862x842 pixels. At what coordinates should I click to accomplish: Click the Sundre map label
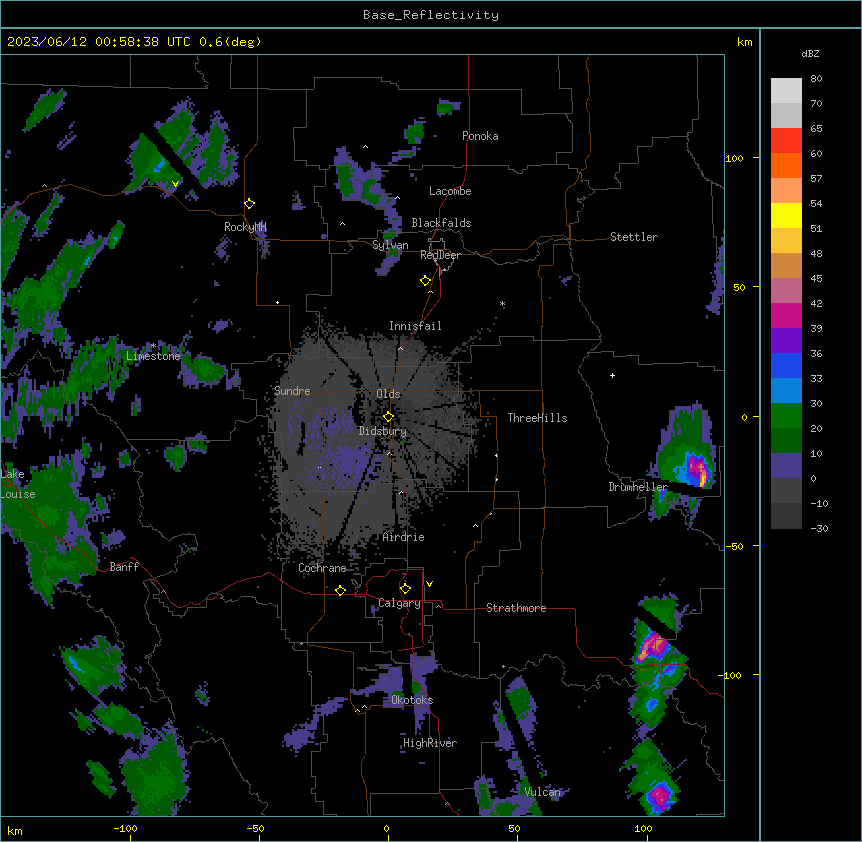pos(292,391)
